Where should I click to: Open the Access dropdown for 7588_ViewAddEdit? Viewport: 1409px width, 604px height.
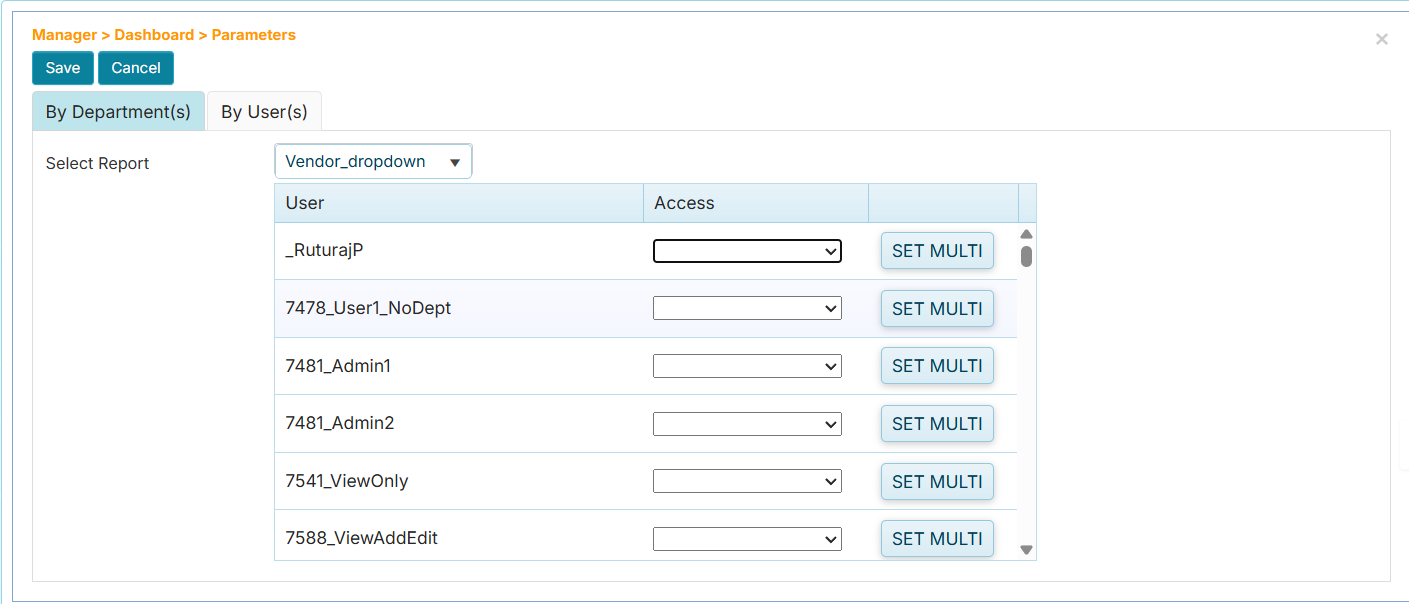click(746, 538)
